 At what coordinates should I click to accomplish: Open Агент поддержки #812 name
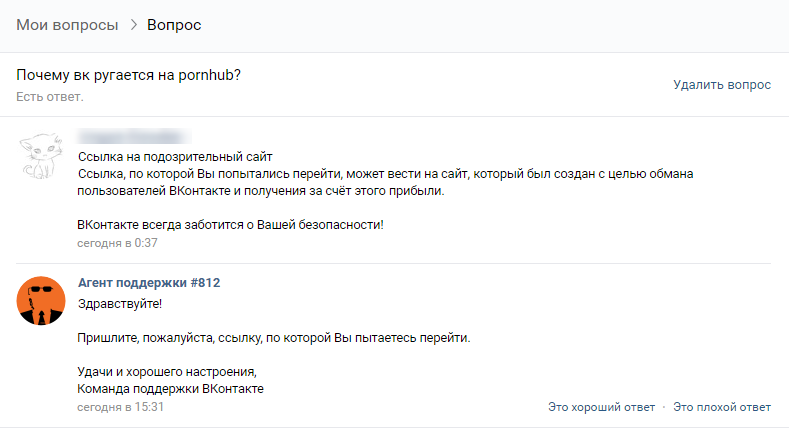pyautogui.click(x=149, y=283)
